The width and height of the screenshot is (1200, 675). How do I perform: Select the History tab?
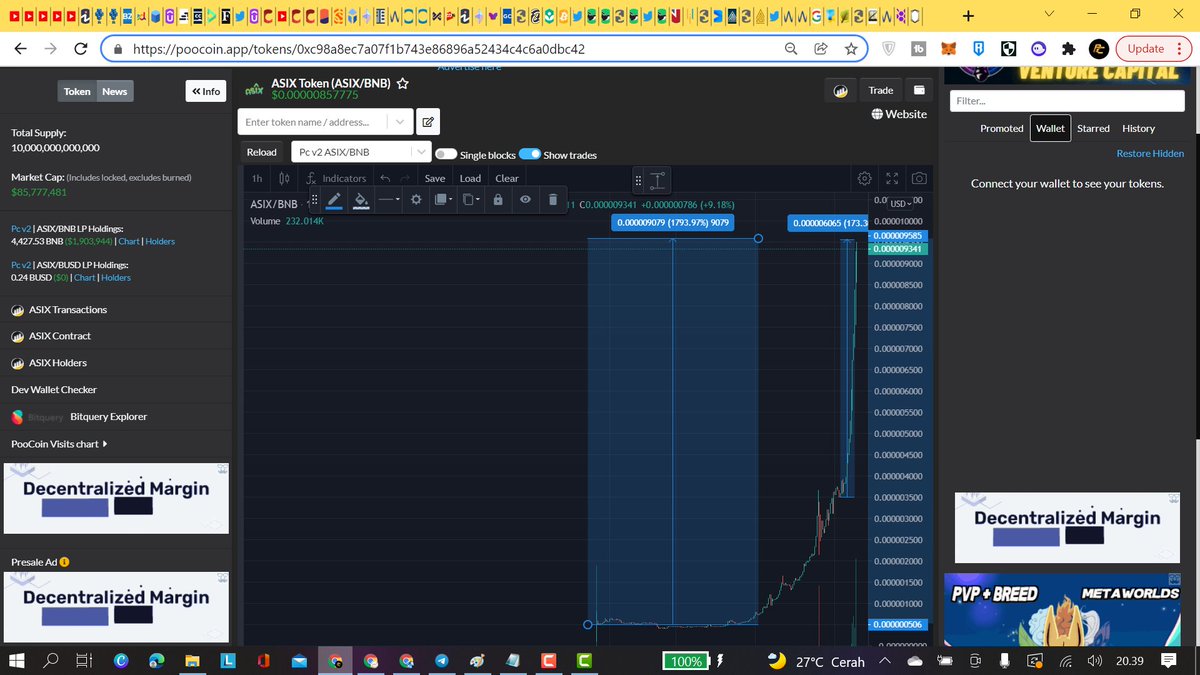(x=1138, y=128)
